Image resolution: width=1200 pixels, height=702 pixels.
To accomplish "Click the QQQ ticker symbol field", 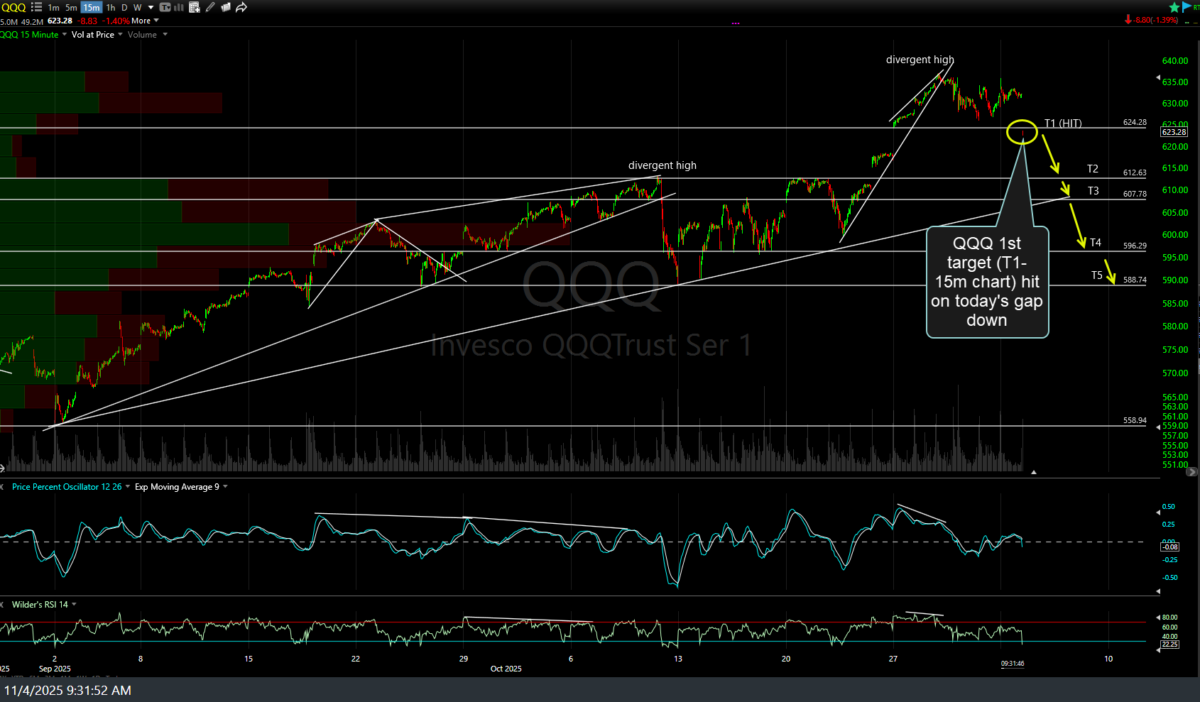I will pyautogui.click(x=15, y=7).
